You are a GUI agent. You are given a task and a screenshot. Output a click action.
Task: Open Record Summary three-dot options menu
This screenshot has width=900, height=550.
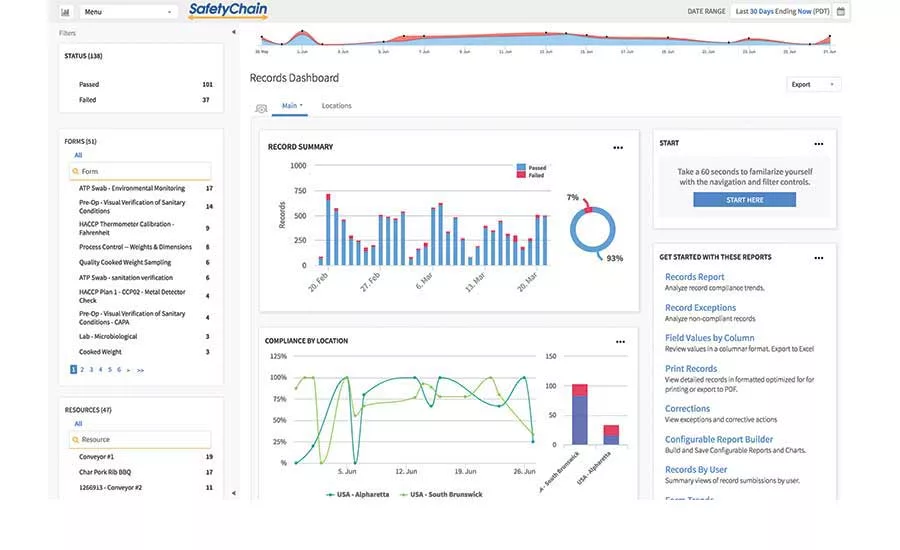coord(618,148)
